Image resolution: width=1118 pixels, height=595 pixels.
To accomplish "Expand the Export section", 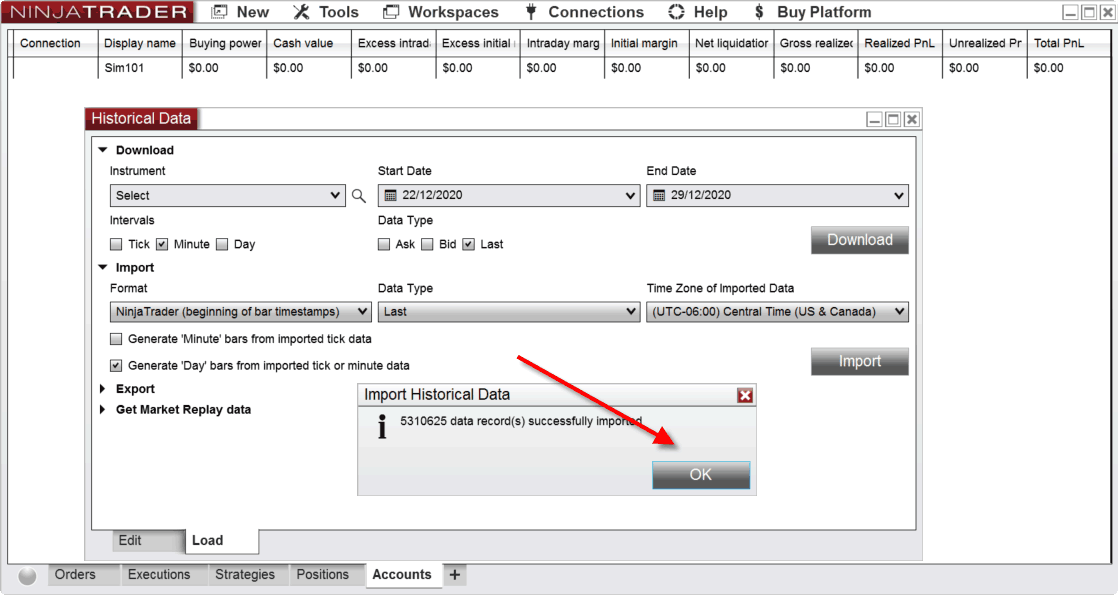I will pos(103,389).
